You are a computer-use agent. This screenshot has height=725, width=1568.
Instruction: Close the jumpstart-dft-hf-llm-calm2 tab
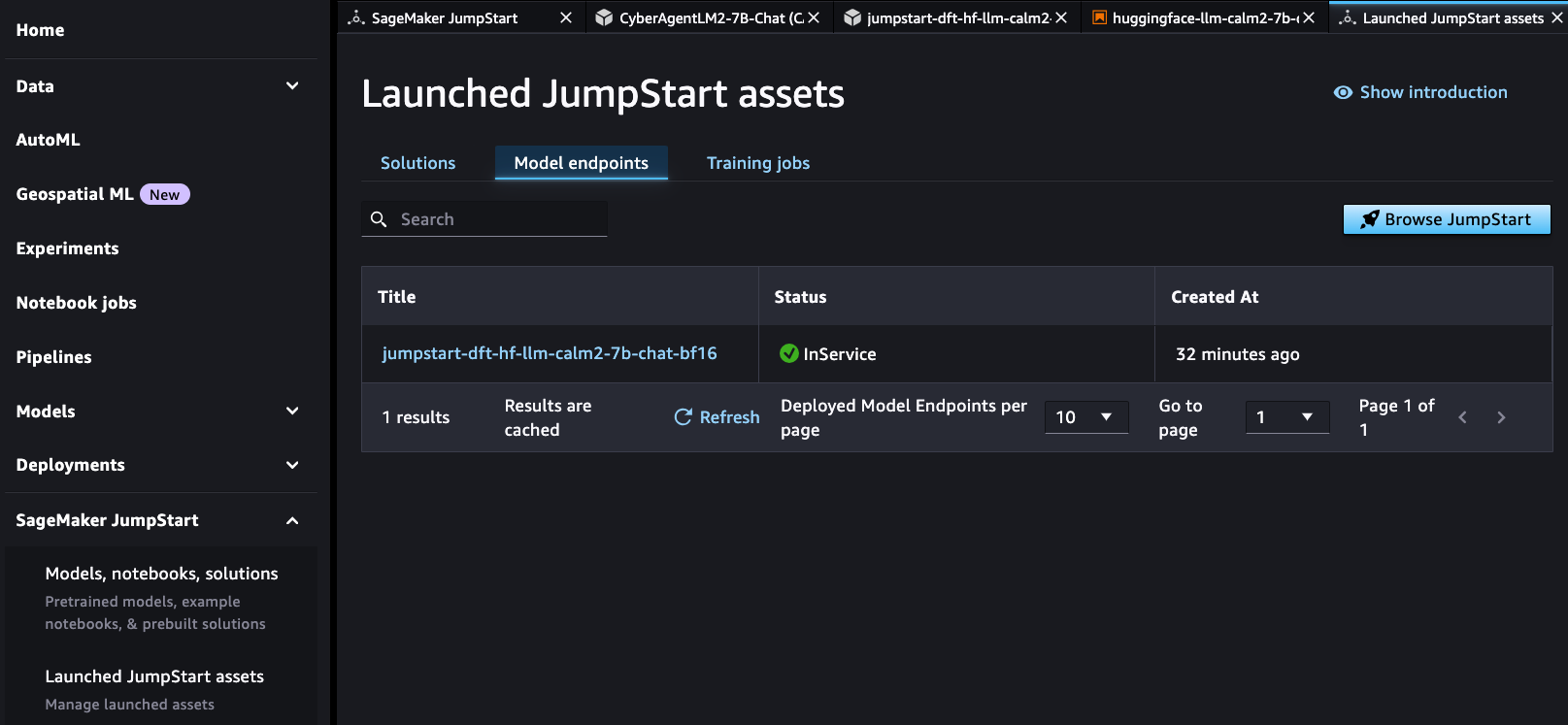click(x=1061, y=17)
